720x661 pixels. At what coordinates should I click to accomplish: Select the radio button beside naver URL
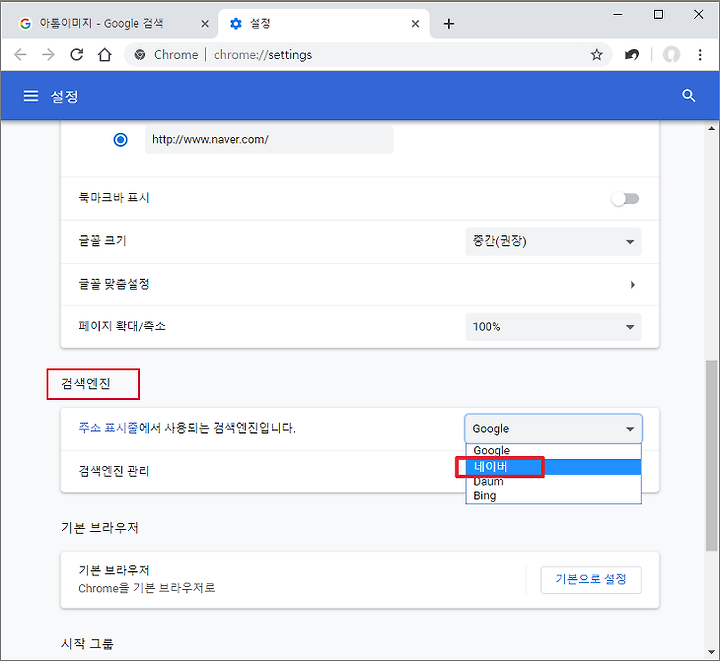click(120, 140)
